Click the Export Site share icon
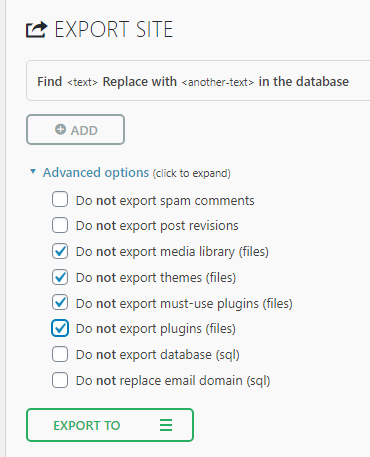Viewport: 370px width, 457px height. (x=37, y=30)
